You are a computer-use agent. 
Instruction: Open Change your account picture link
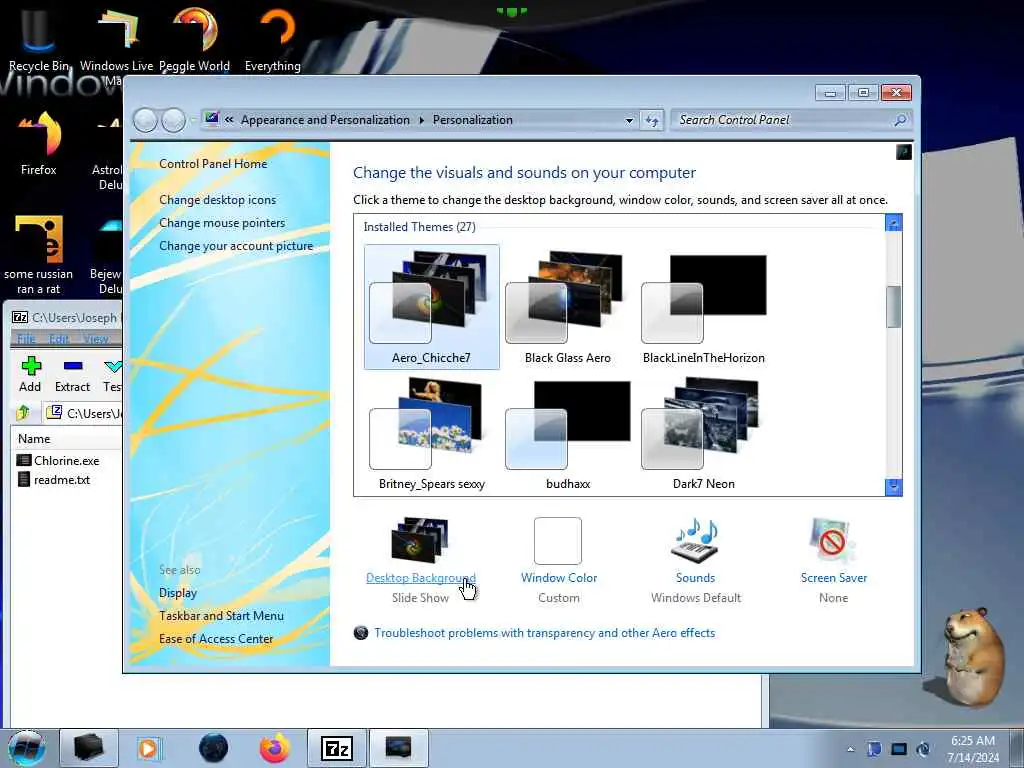tap(236, 246)
